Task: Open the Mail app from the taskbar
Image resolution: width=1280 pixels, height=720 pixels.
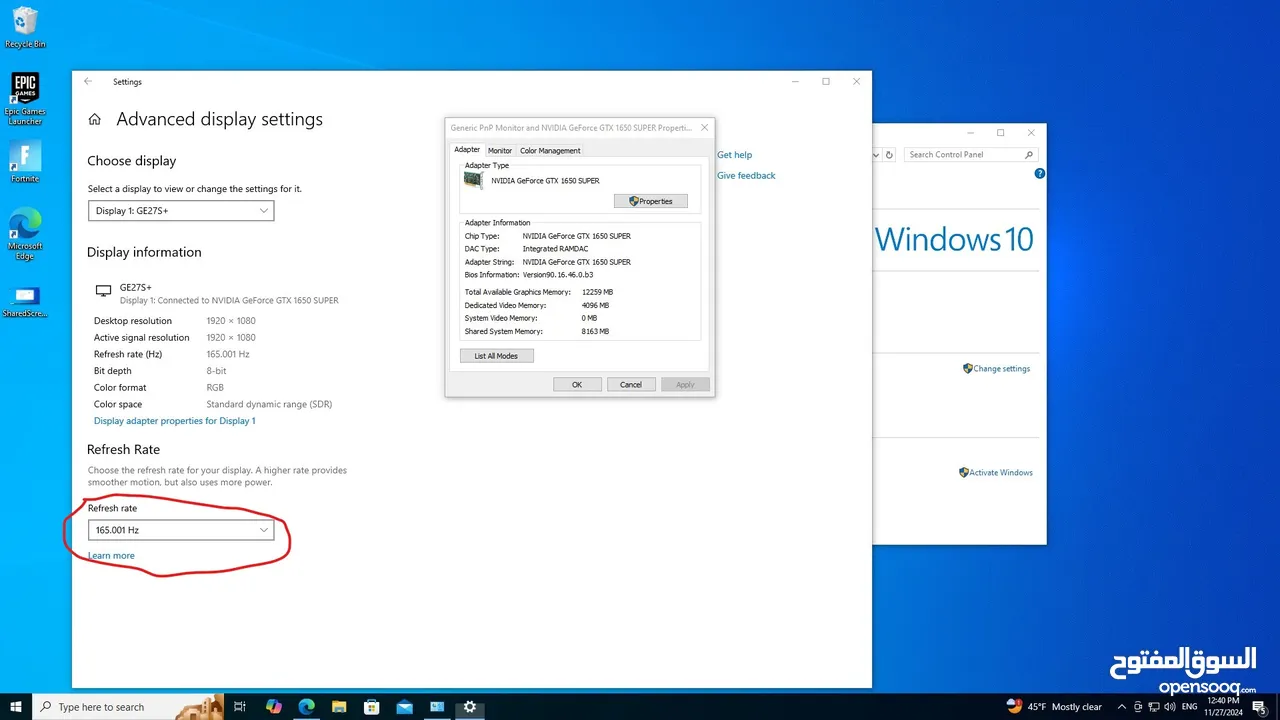Action: click(404, 707)
